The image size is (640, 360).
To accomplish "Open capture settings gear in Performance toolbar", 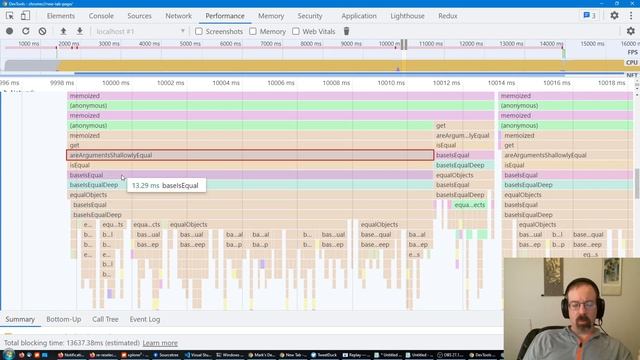I will point(631,31).
